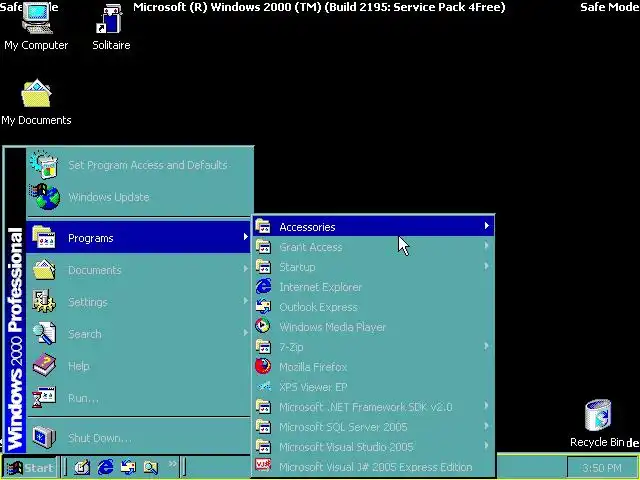Choose Run... from the Start menu

click(139, 398)
